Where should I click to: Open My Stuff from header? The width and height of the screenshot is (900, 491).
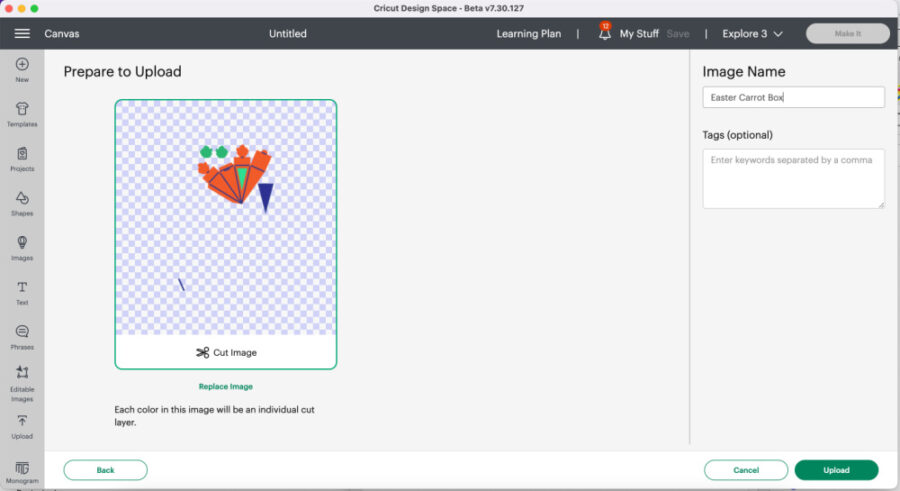[x=639, y=33]
